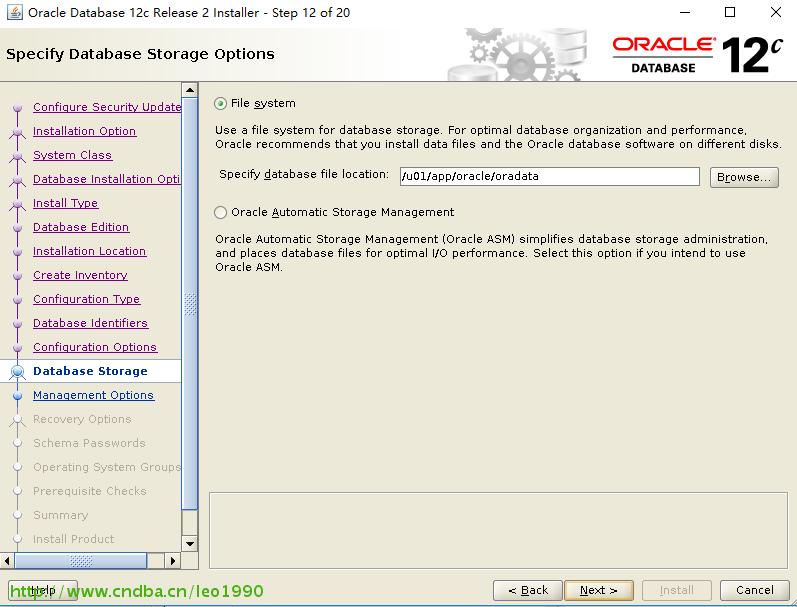
Task: Maximize the installer window
Action: point(730,12)
